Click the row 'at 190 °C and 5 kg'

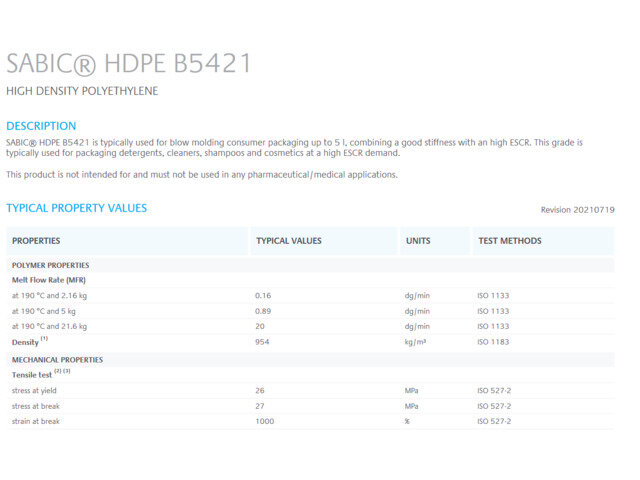[310, 311]
